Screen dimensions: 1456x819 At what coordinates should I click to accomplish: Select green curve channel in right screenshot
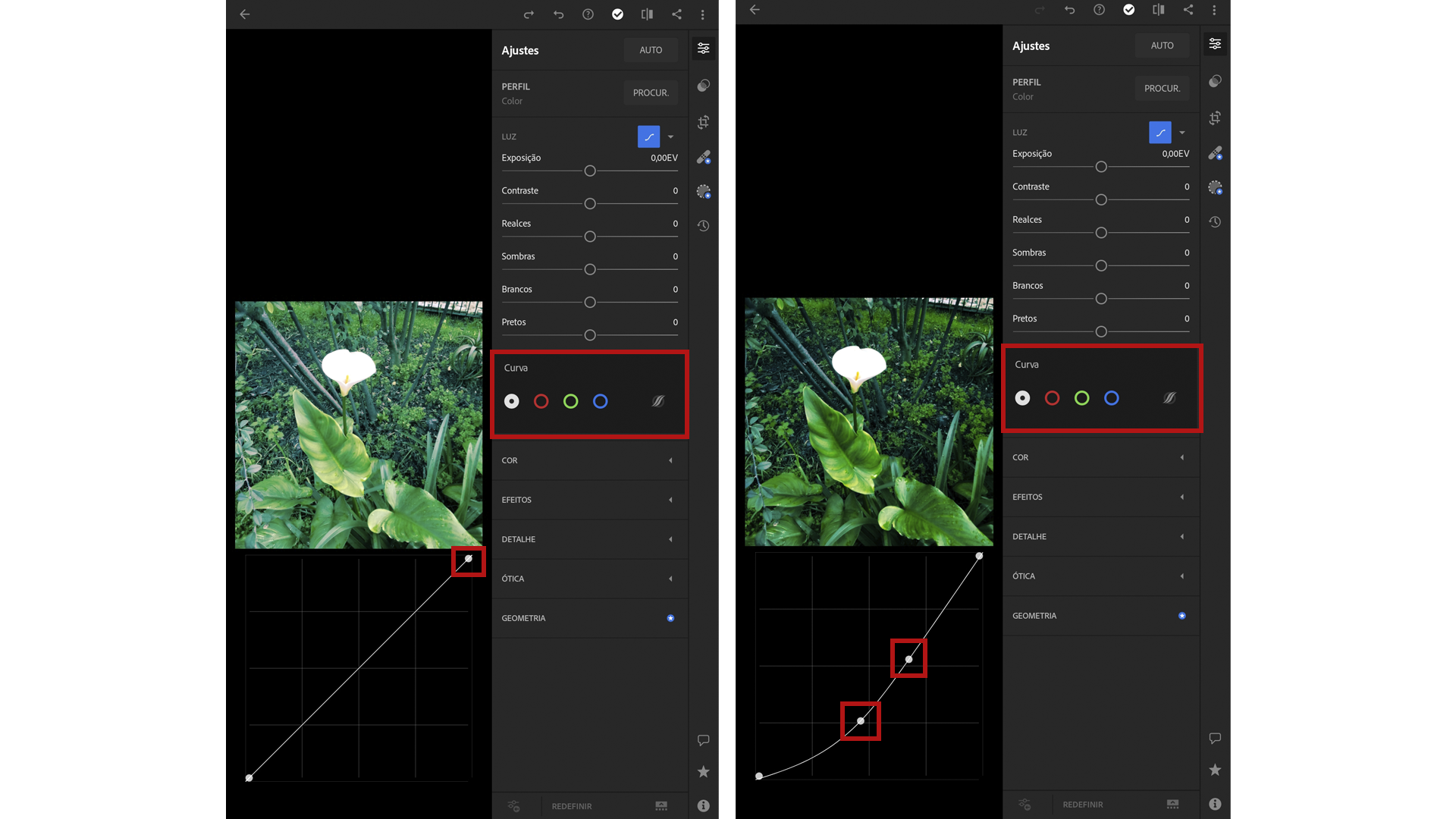pyautogui.click(x=1082, y=398)
